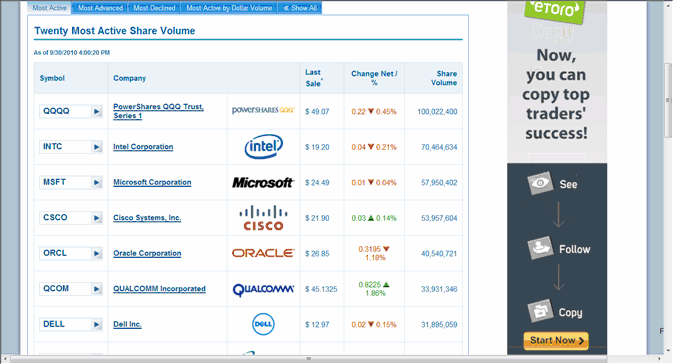This screenshot has height=364, width=673.
Task: Click share volume 57,950,402
Action: click(x=439, y=183)
